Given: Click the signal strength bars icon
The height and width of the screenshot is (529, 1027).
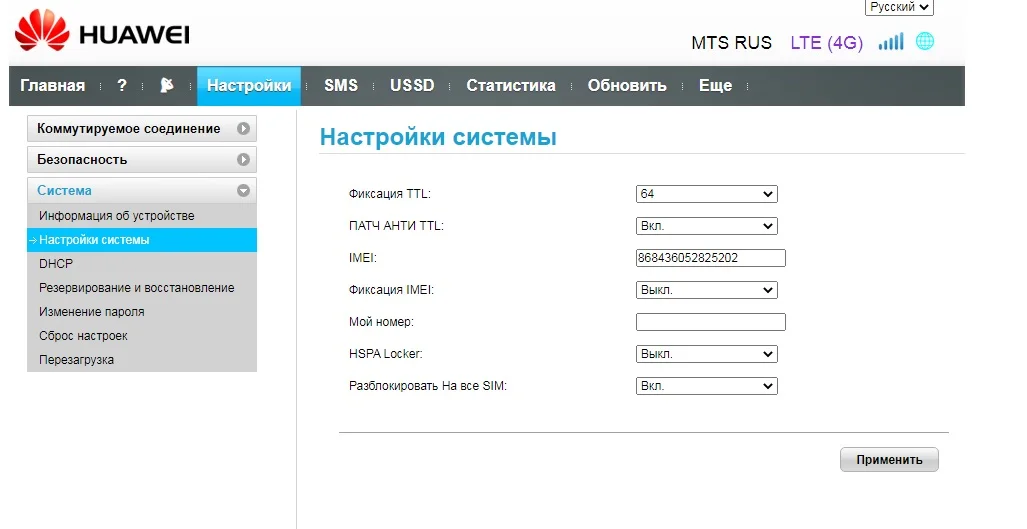Looking at the screenshot, I should 891,41.
